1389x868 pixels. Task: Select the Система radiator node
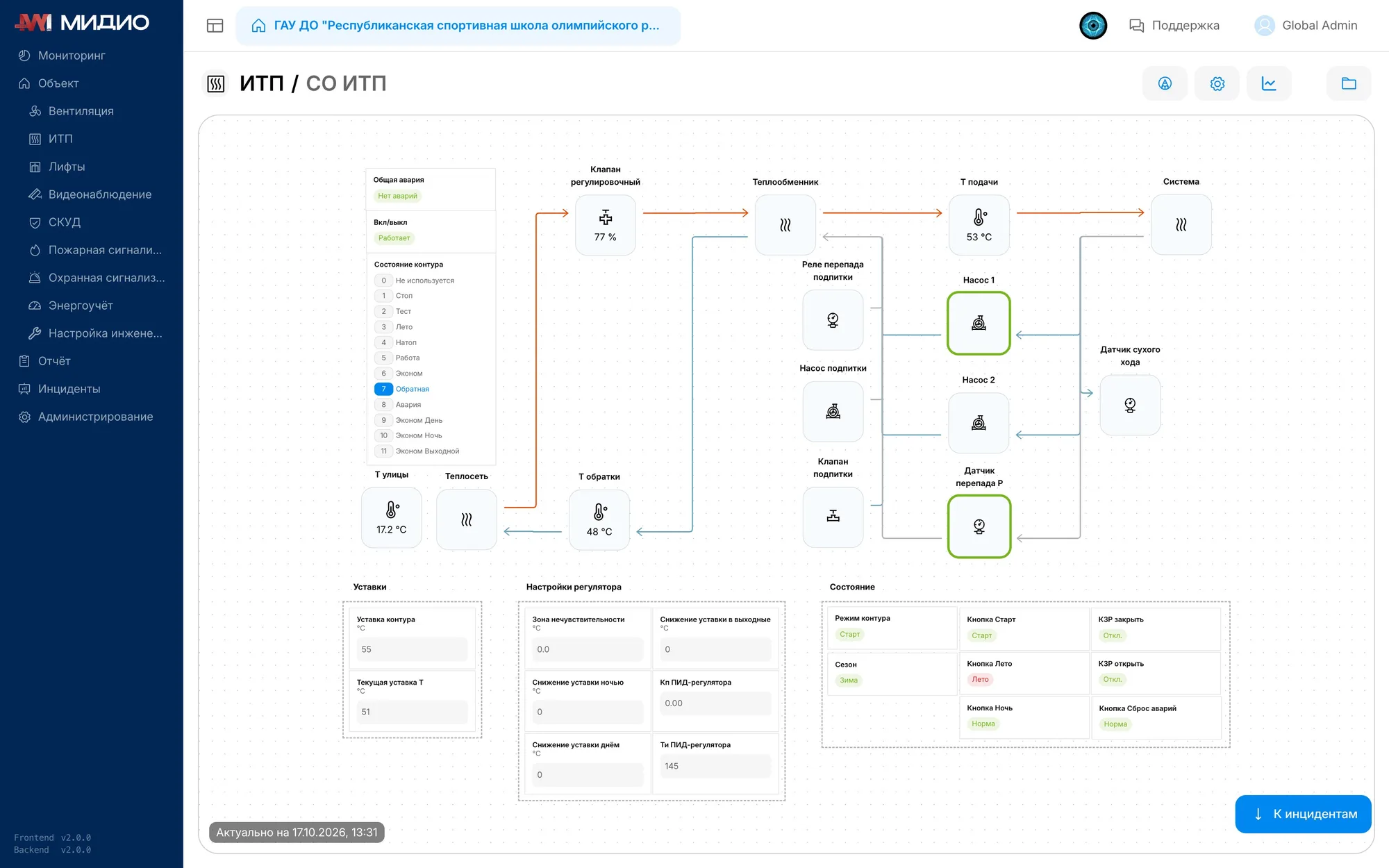coord(1181,224)
